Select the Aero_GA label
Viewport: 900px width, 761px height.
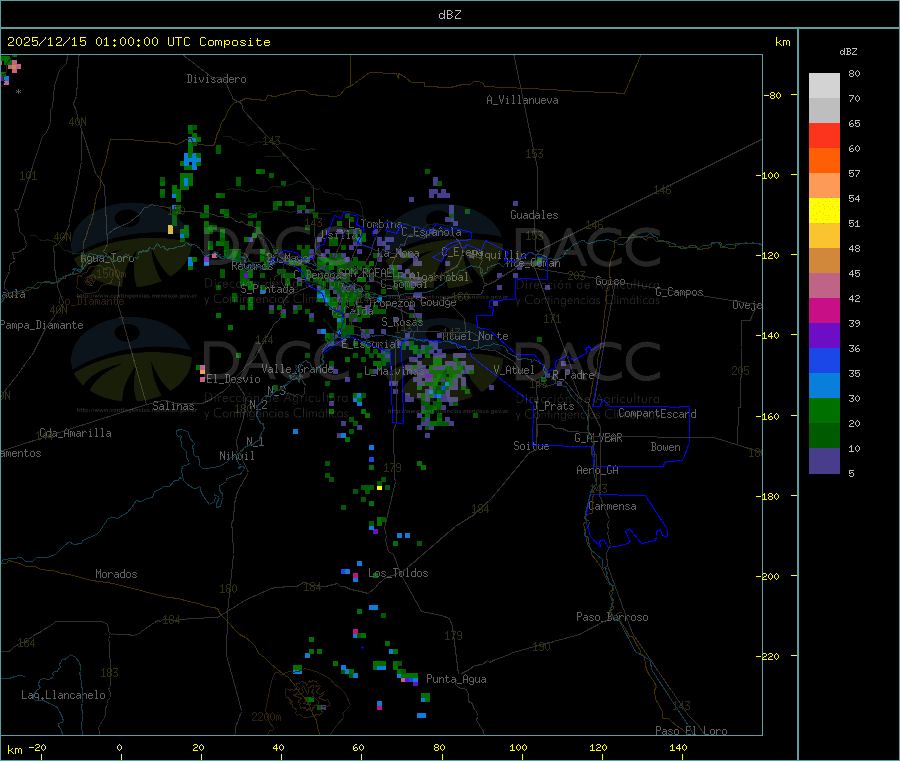(598, 470)
